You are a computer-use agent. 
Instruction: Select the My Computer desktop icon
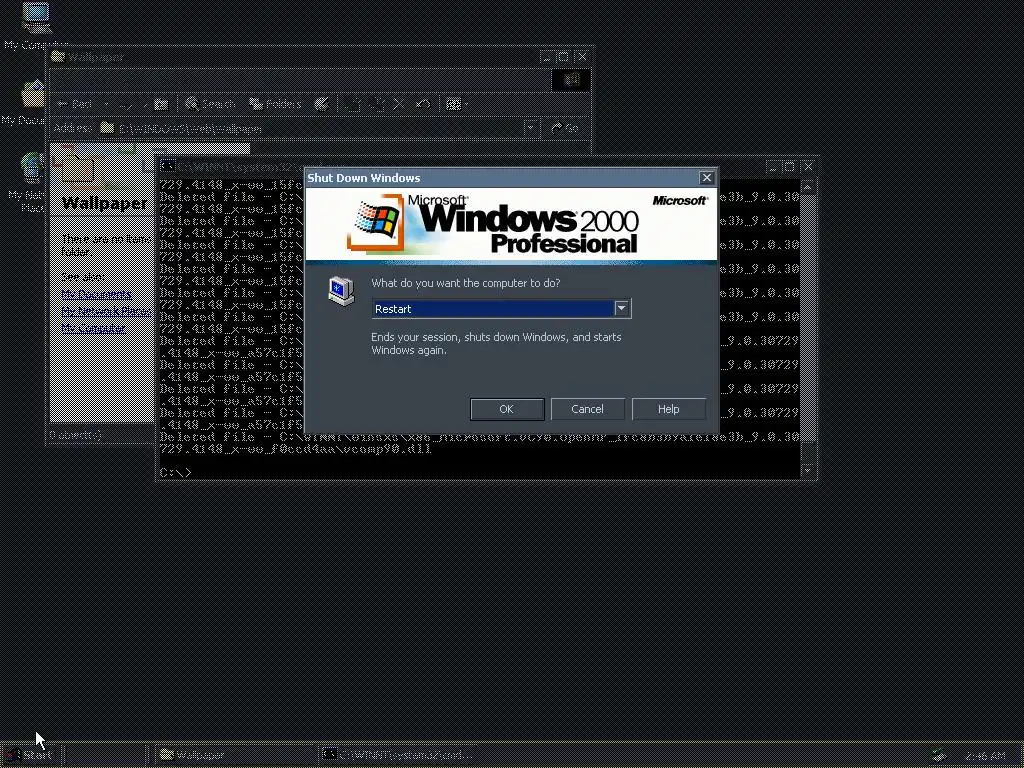[36, 26]
